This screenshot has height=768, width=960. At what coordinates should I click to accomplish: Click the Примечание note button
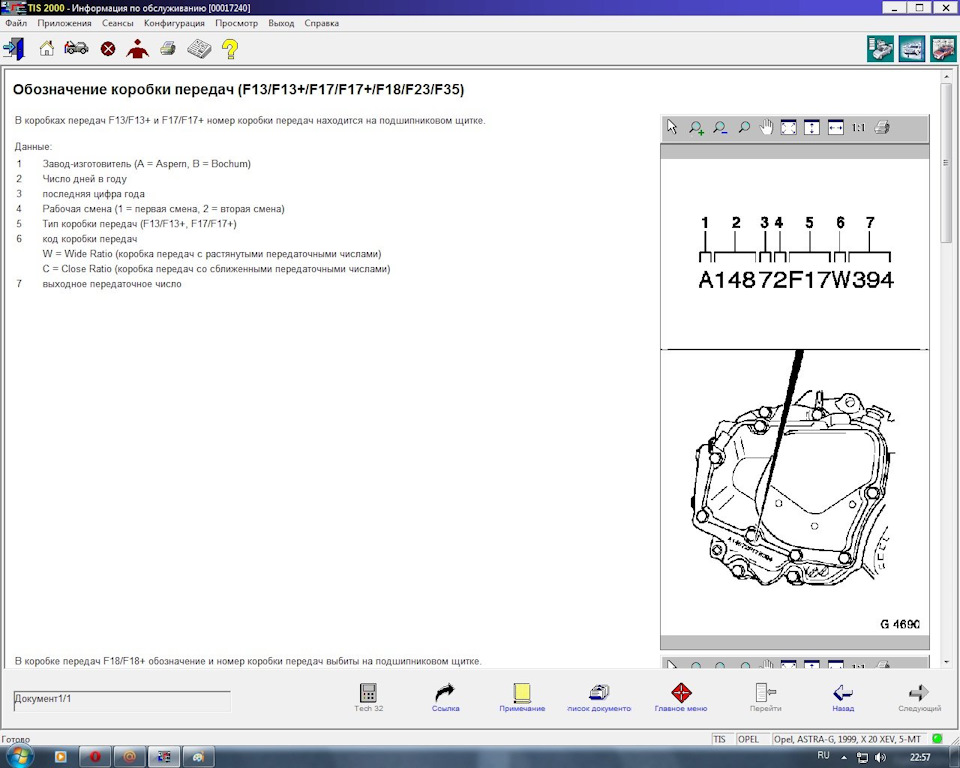pos(522,697)
